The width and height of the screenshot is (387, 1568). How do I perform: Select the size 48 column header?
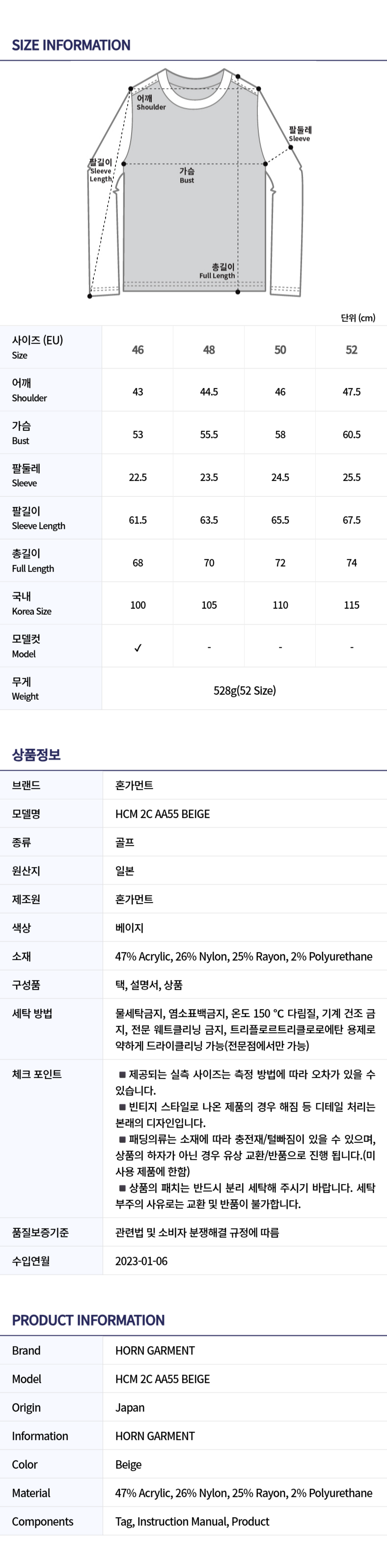pyautogui.click(x=209, y=349)
